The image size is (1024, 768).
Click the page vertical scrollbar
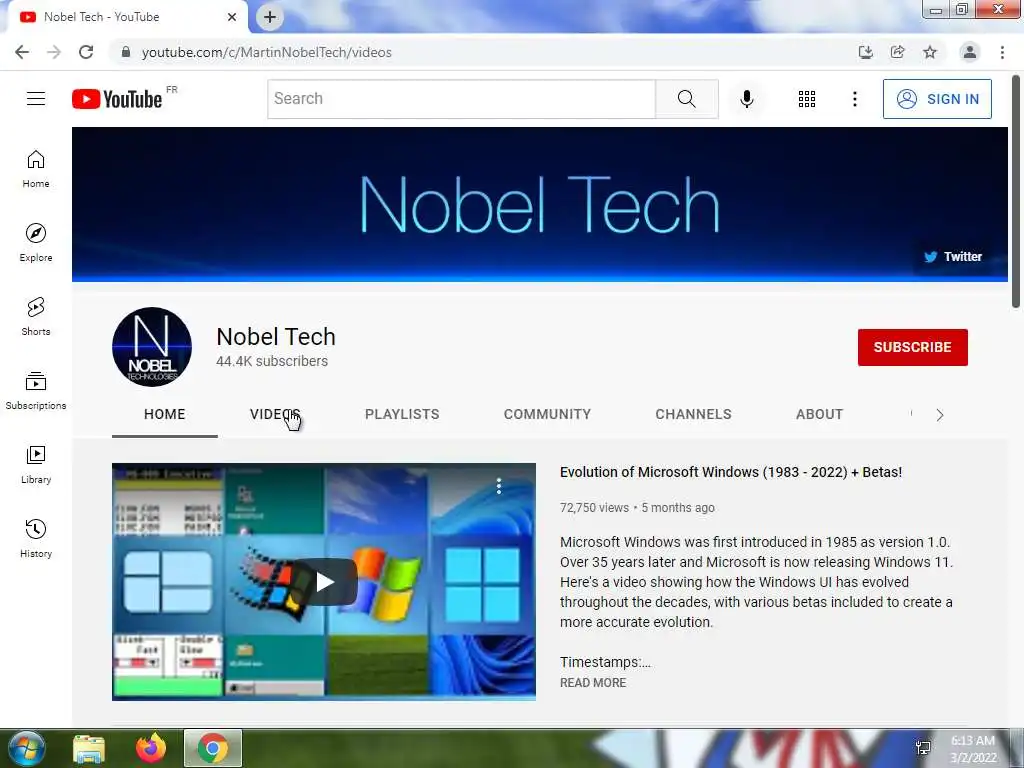[1016, 191]
